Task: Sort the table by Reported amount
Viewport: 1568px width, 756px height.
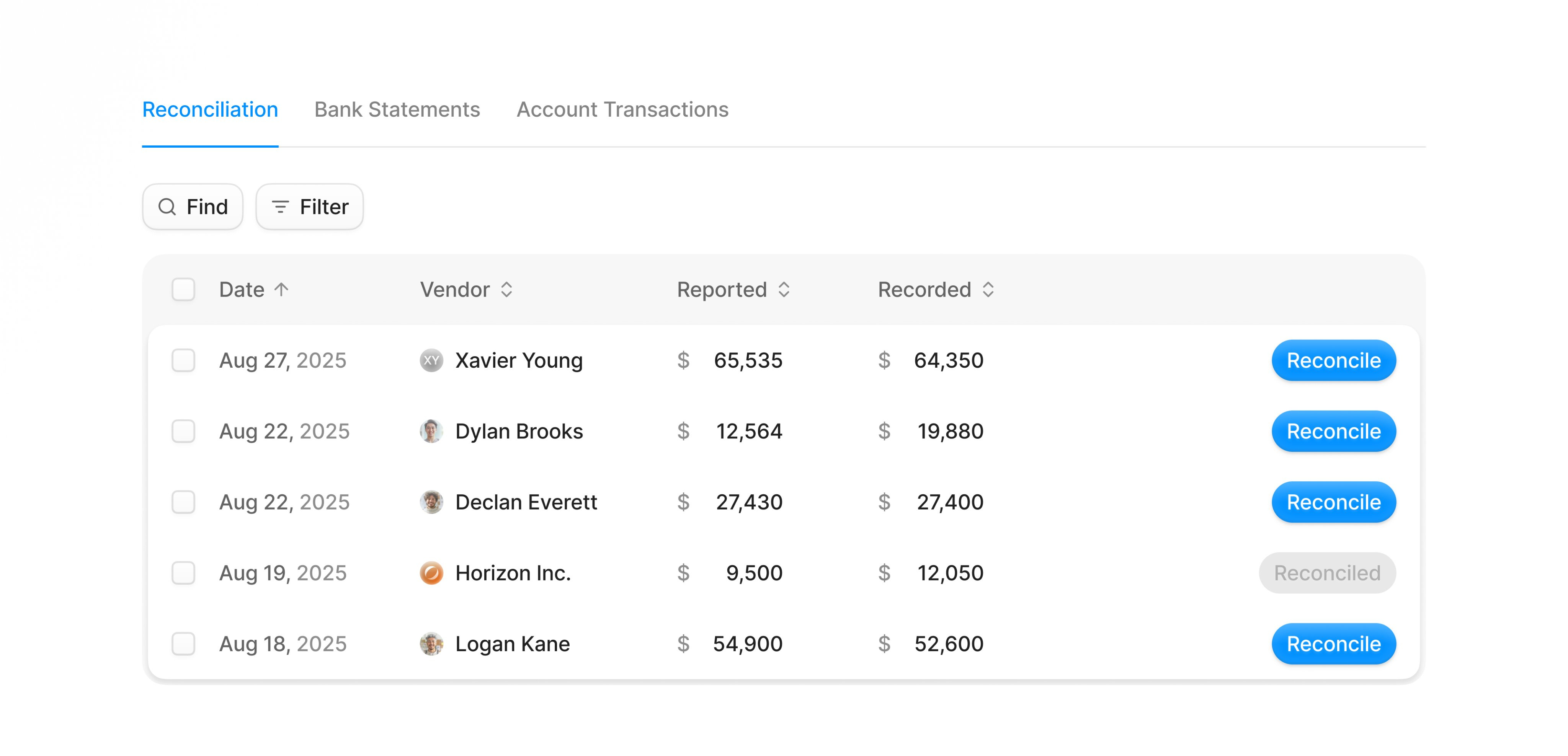Action: click(x=785, y=290)
